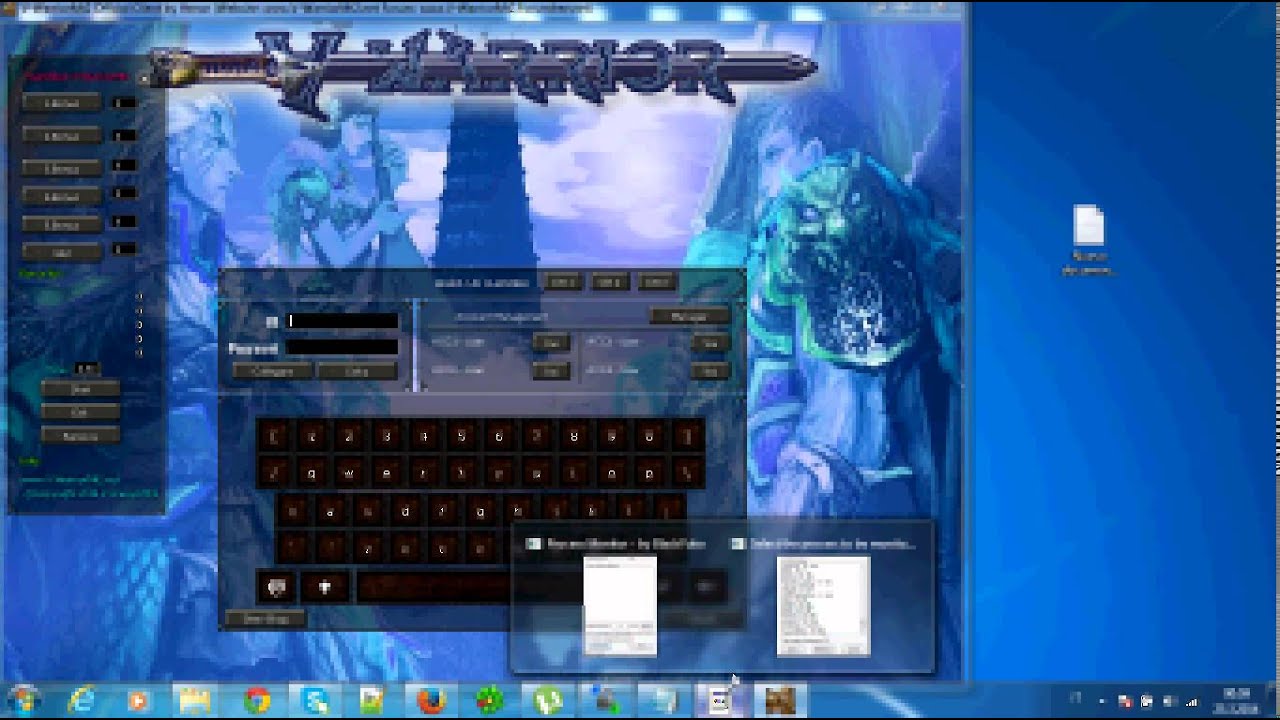Tap the '6' key on the virtual keyboard

pyautogui.click(x=499, y=436)
